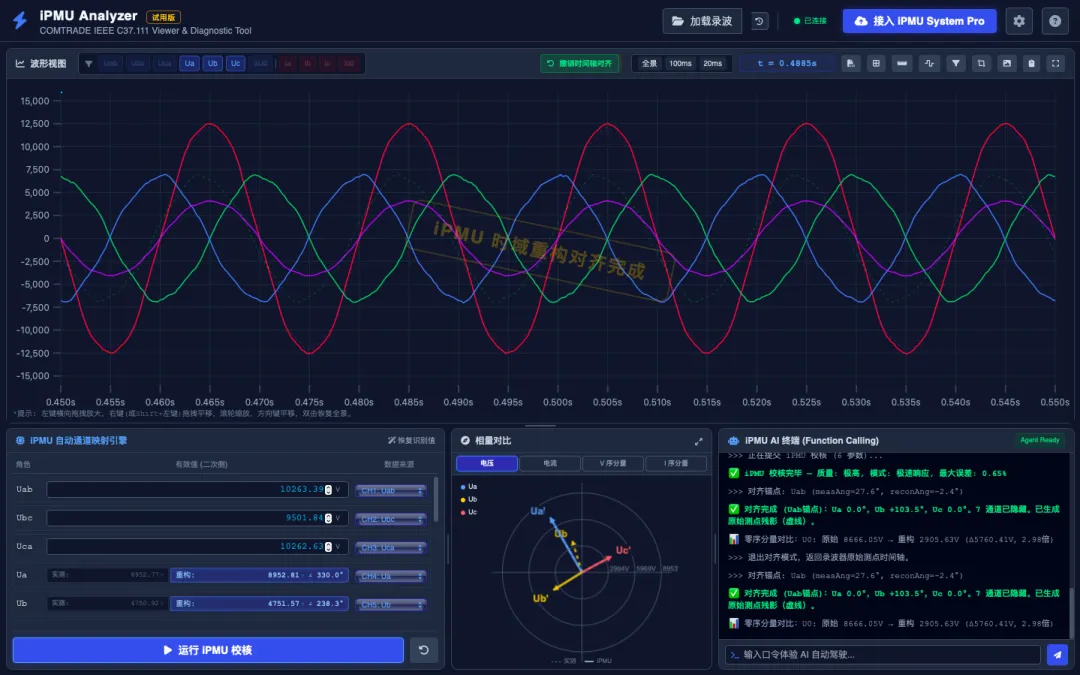This screenshot has width=1080, height=675.
Task: Click the filter funnel icon in right toolbar
Action: point(956,63)
